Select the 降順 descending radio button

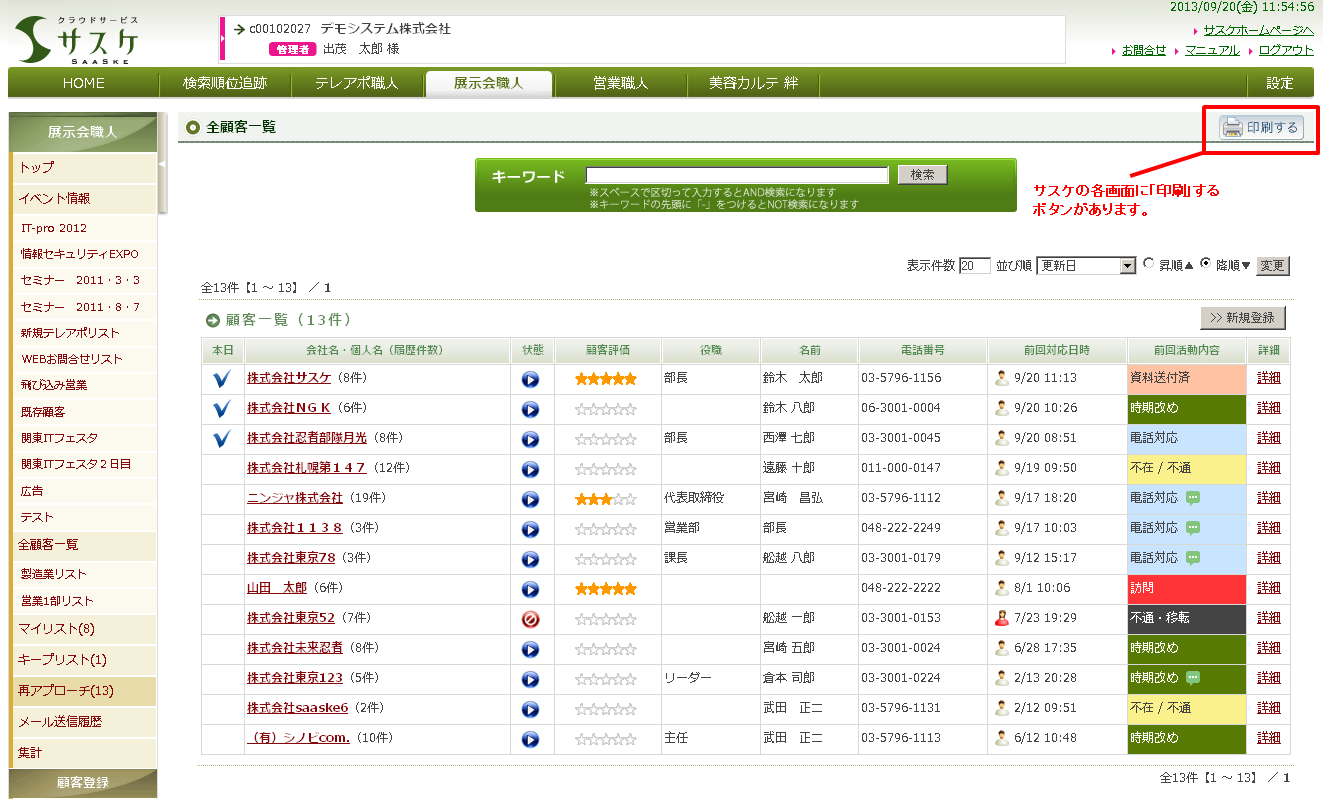pos(1205,264)
